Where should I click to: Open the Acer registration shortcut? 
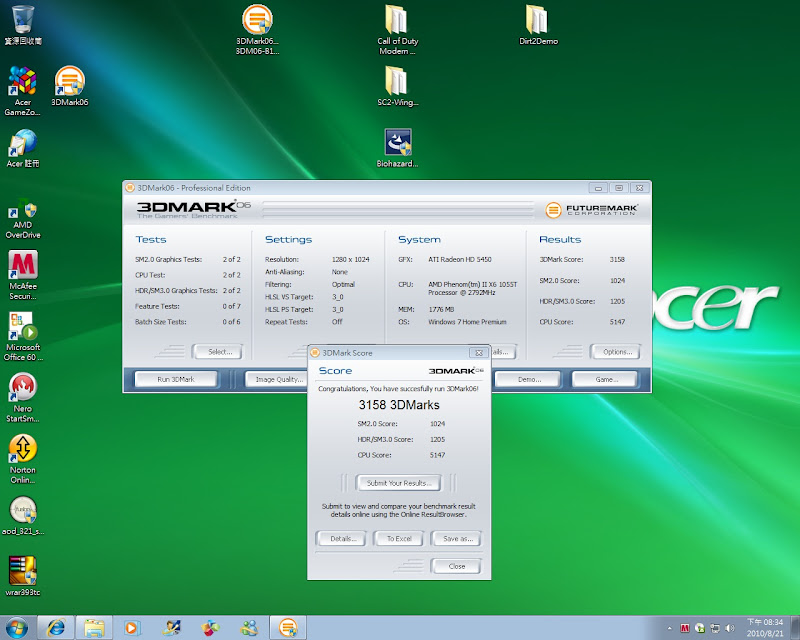(22, 148)
